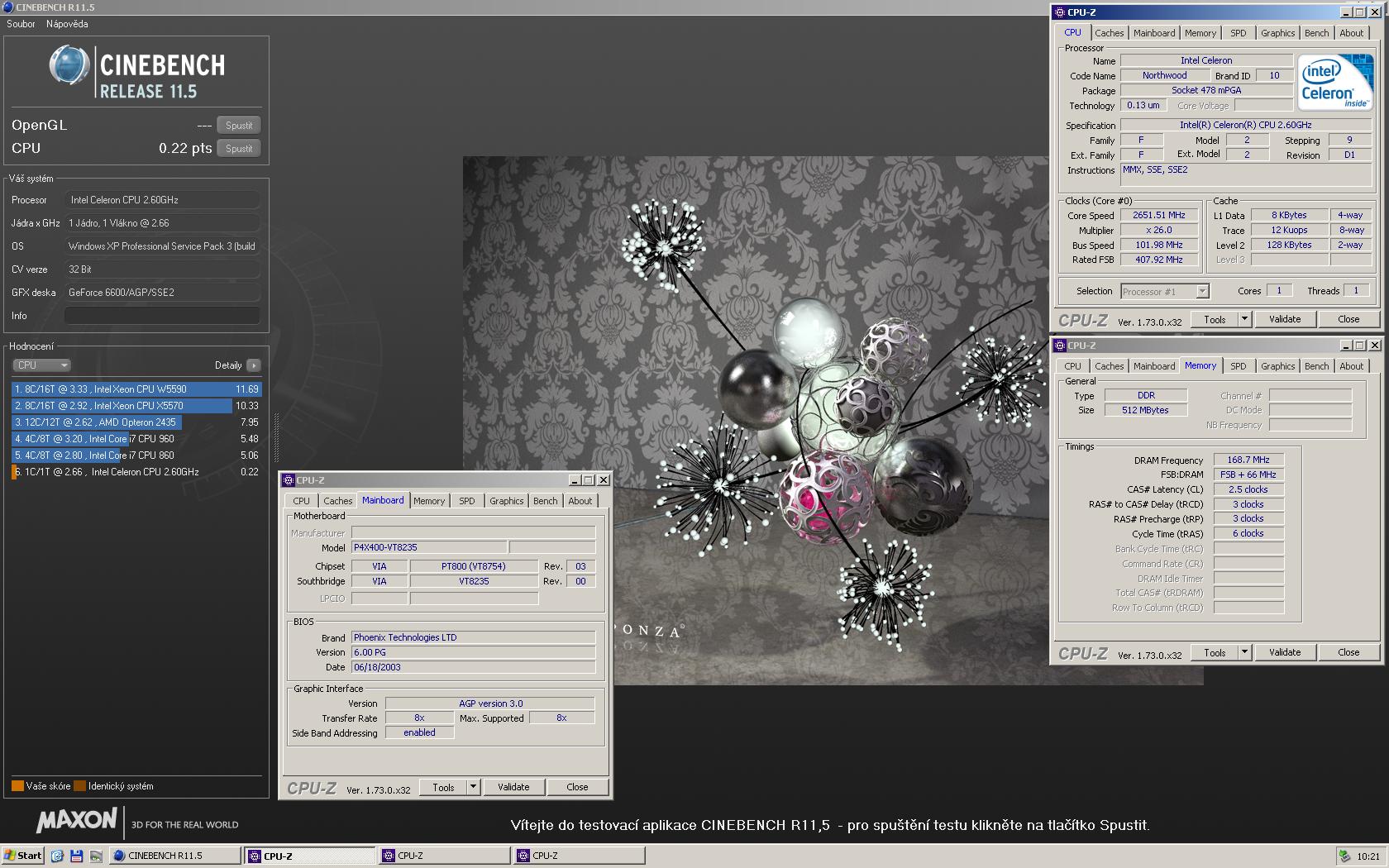The image size is (1389, 868).
Task: Click Safely Remove Hardware tray icon
Action: pos(1344,856)
